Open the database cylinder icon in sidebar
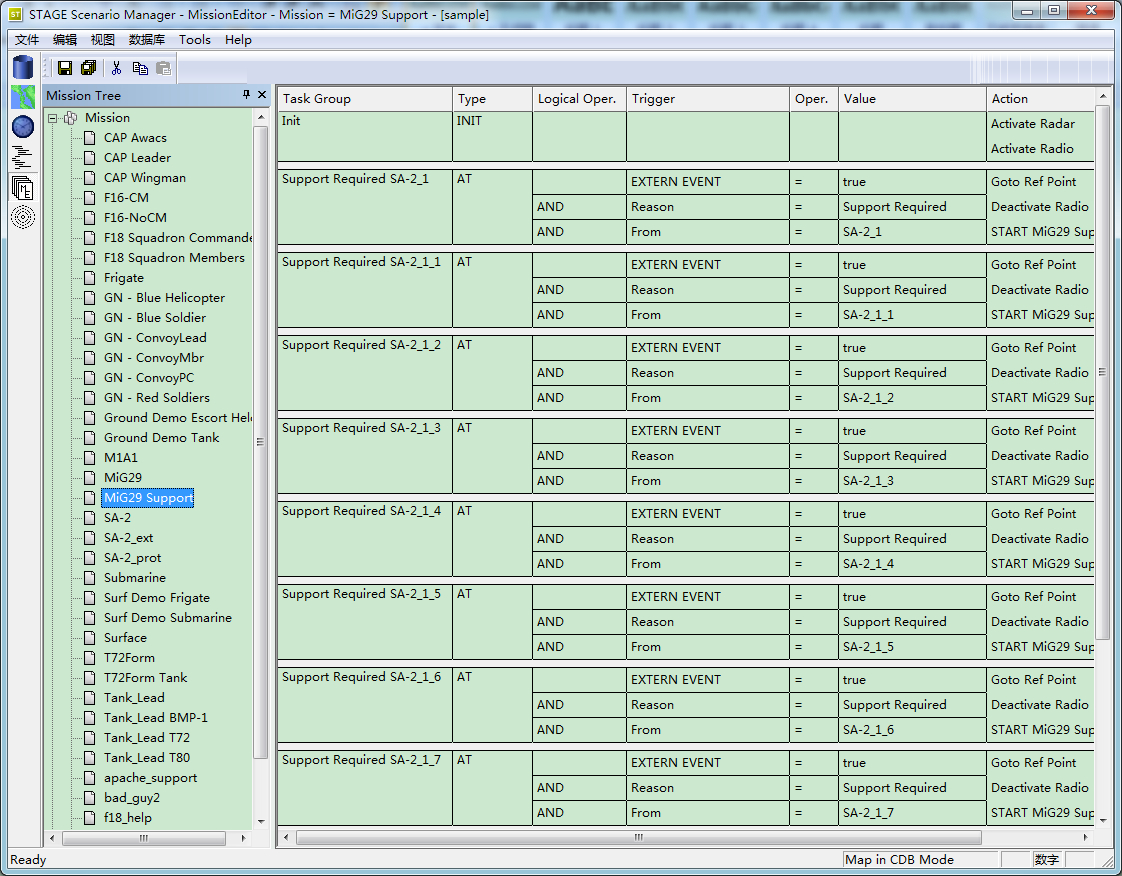Viewport: 1122px width, 876px height. 23,67
